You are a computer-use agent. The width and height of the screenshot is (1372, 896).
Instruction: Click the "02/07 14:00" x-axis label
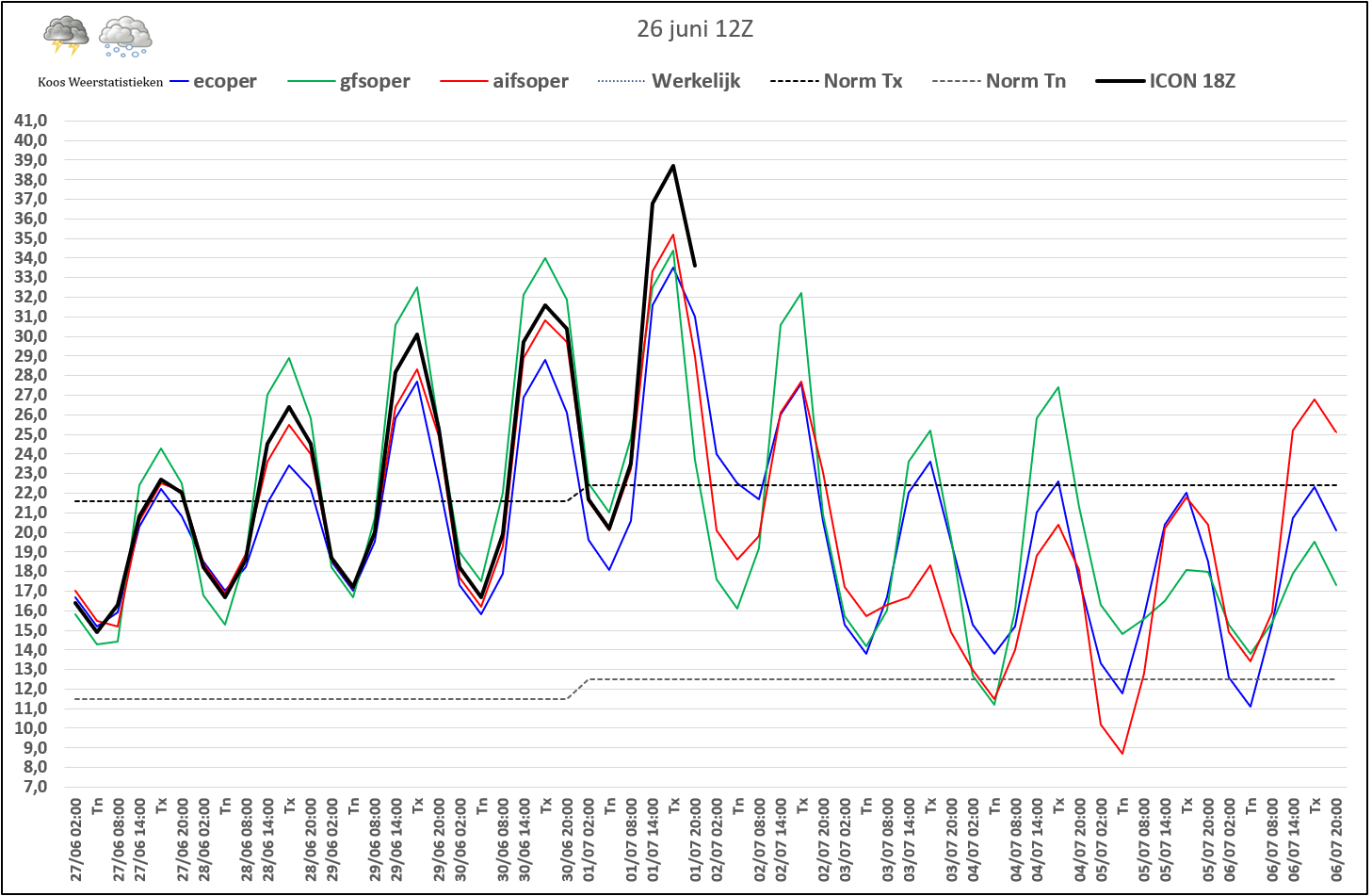point(781,840)
